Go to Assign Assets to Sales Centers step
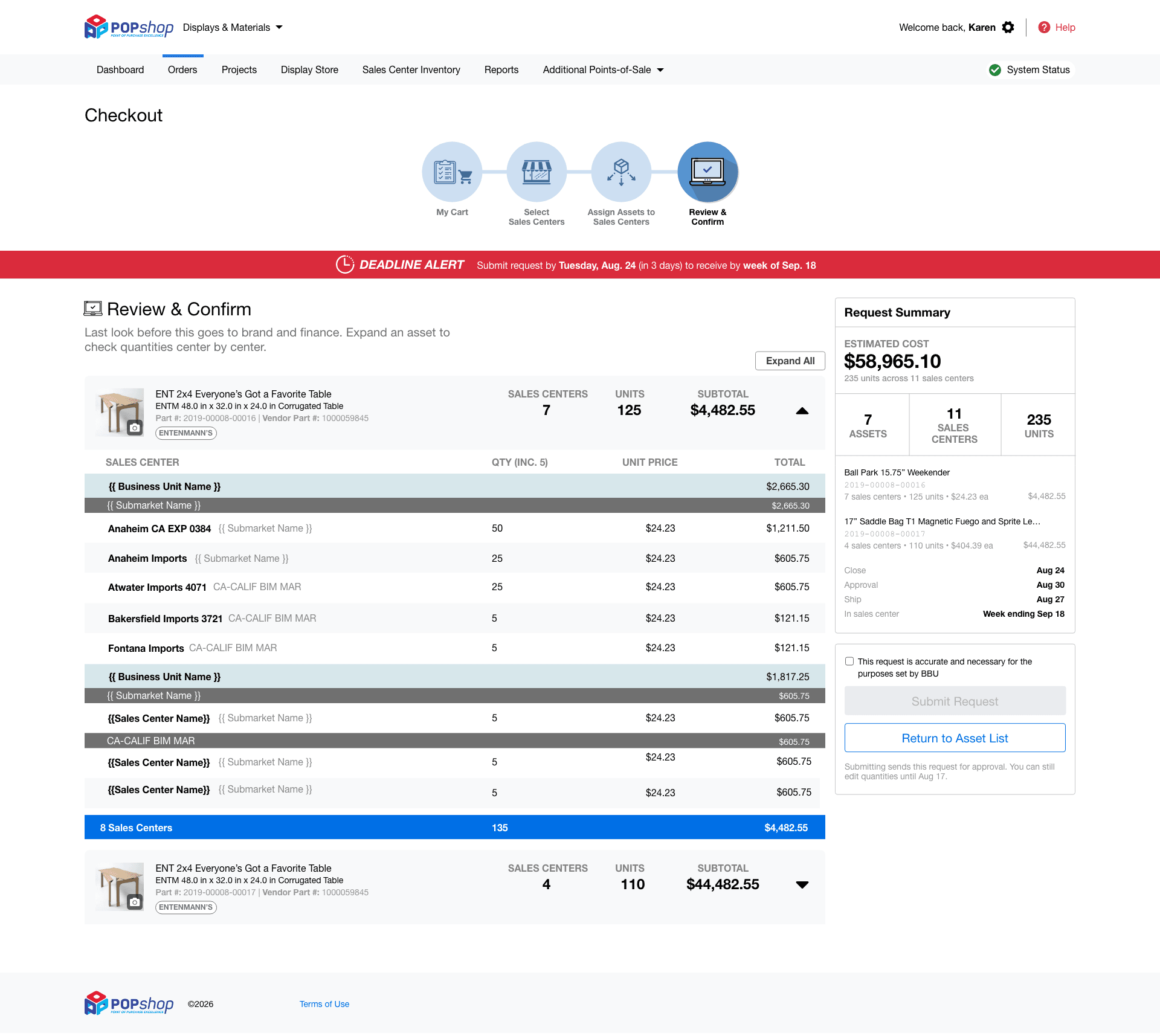This screenshot has width=1160, height=1036. (x=621, y=172)
